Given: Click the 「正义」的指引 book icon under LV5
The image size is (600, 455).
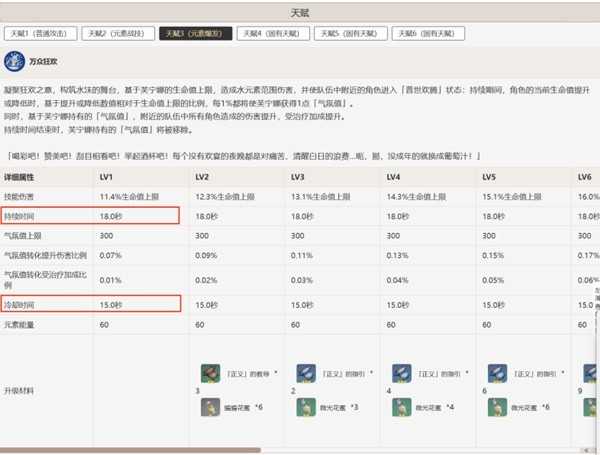Looking at the screenshot, I should click(493, 372).
